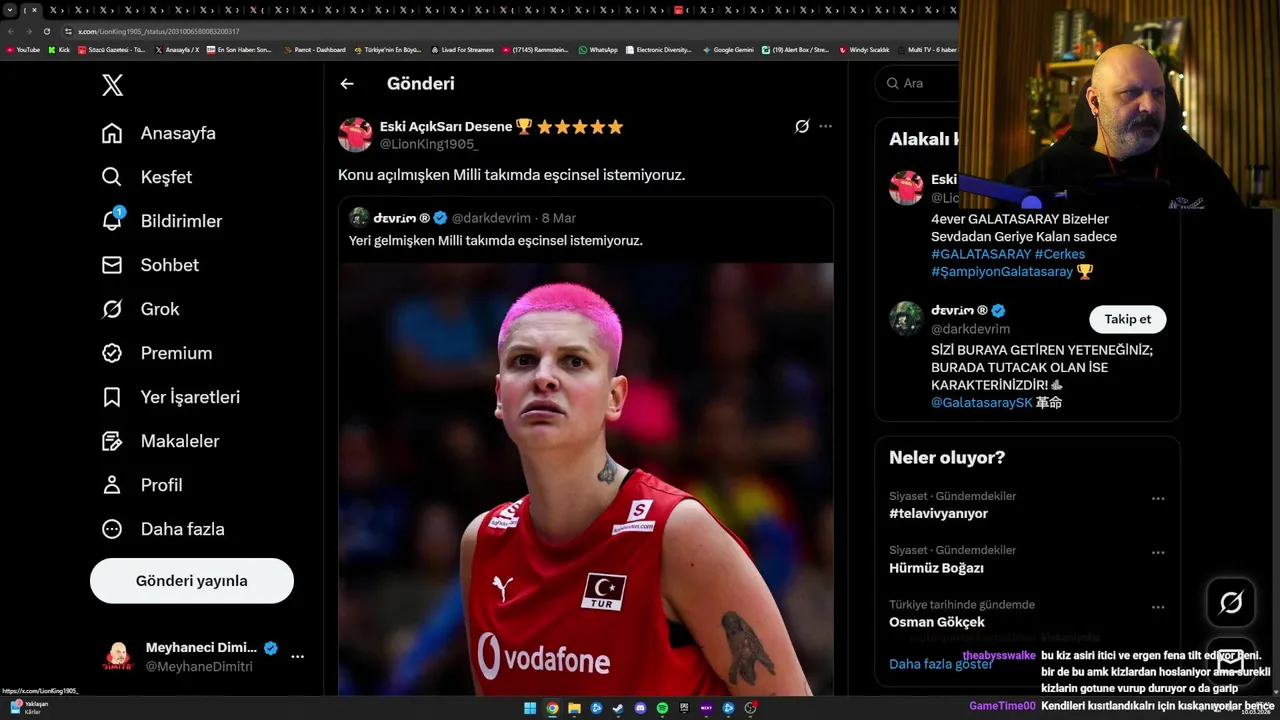Open the tab search dropdown in Chrome

click(10, 10)
